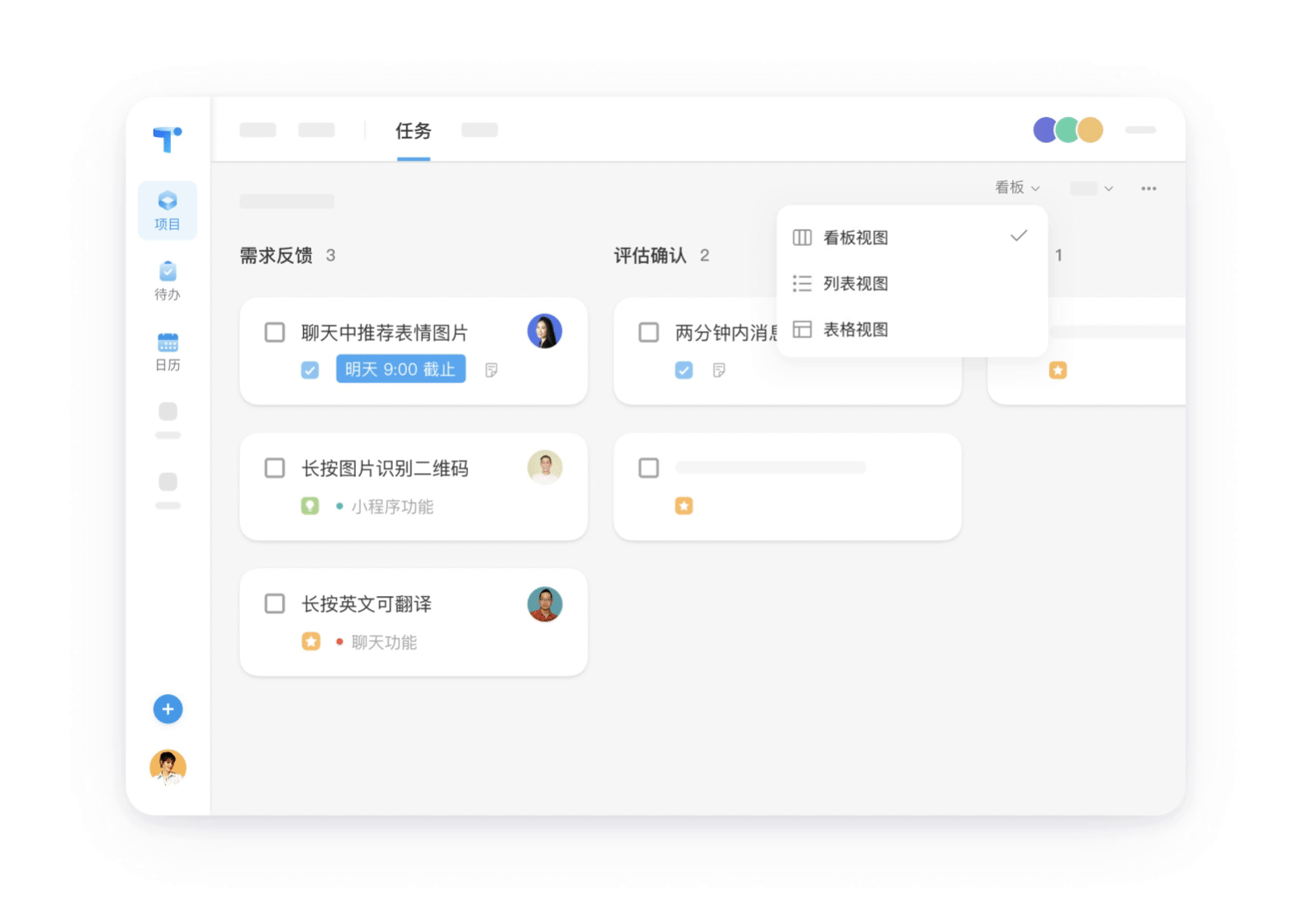
Task: Open the 日历 calendar icon
Action: [168, 352]
